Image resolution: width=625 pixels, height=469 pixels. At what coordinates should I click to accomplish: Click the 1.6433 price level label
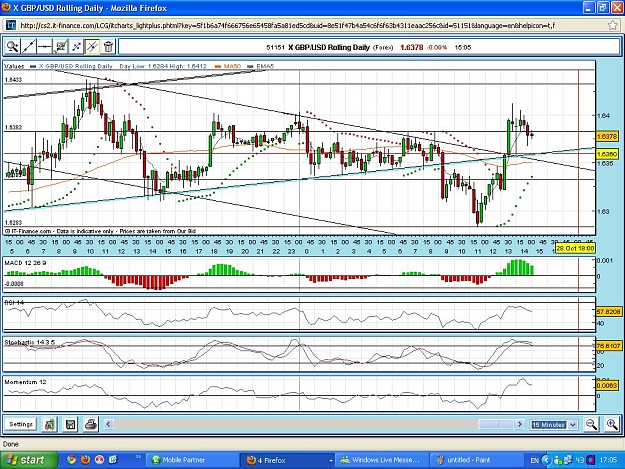tap(13, 80)
